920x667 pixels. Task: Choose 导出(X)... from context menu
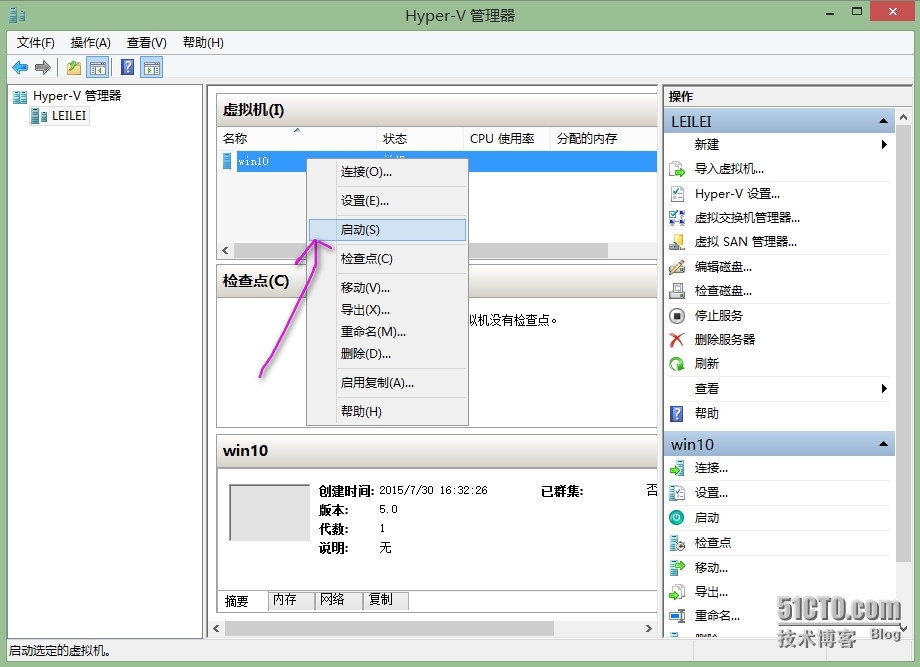point(387,310)
